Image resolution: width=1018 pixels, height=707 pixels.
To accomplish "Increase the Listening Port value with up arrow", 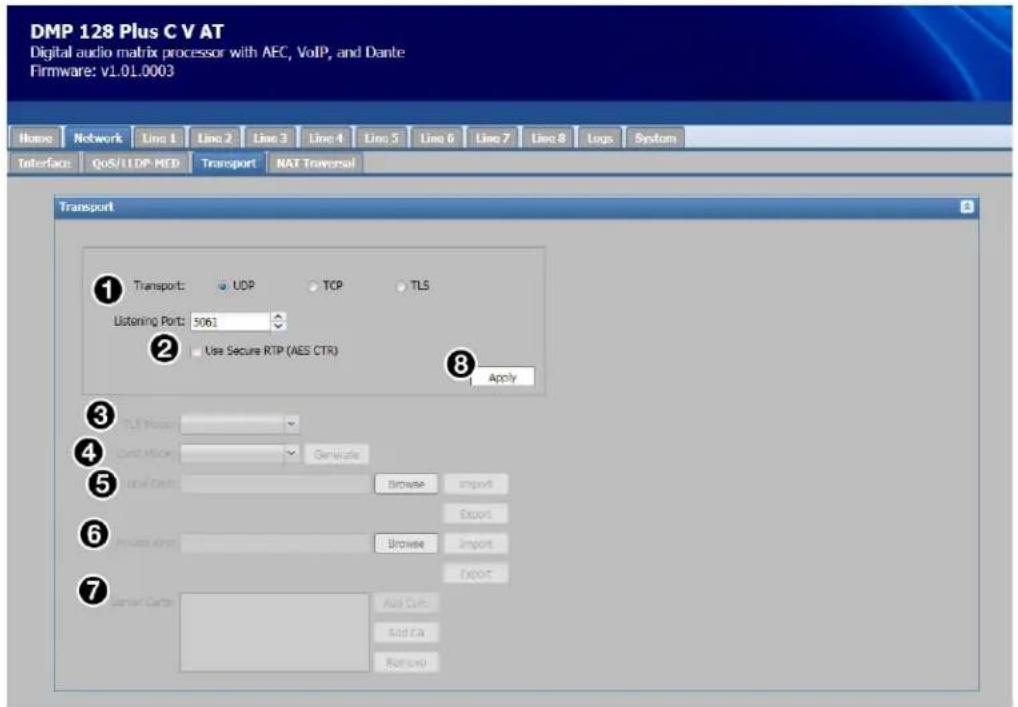I will pyautogui.click(x=278, y=317).
